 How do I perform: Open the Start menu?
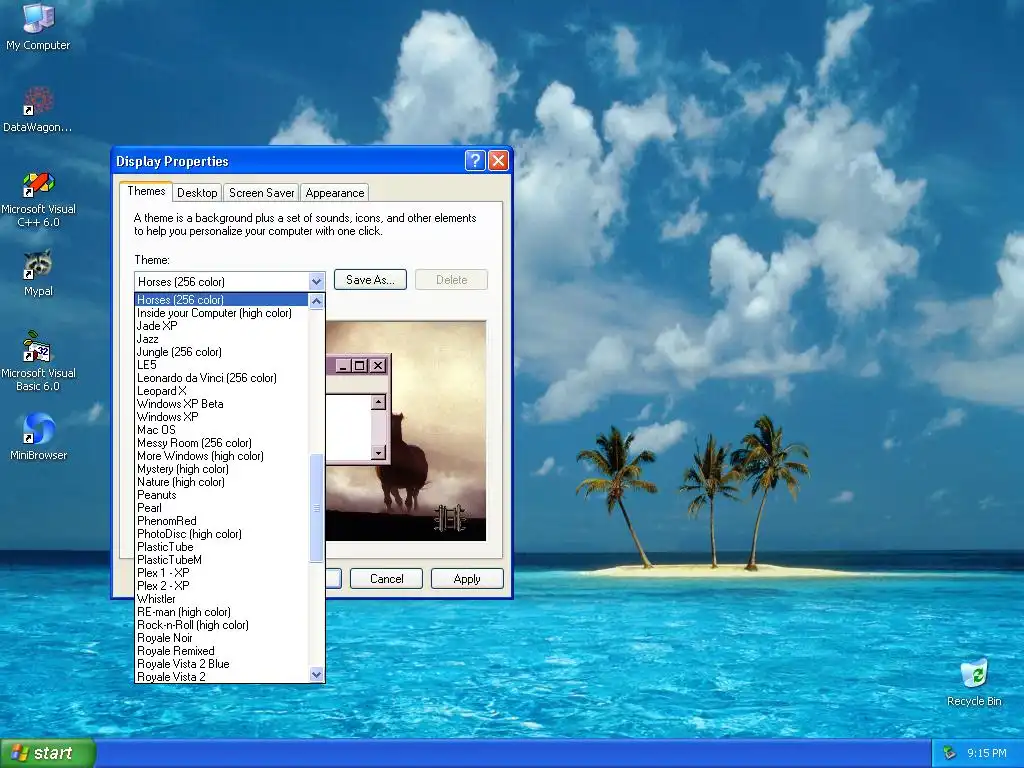coord(48,753)
